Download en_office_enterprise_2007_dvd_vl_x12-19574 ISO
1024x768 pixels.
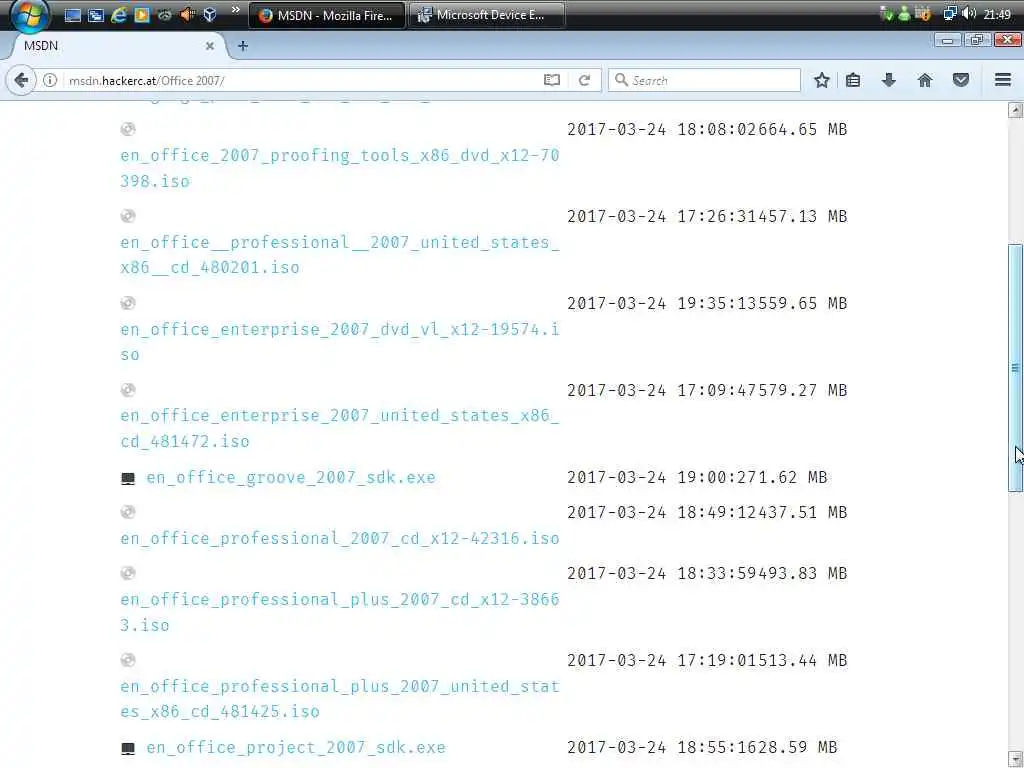[340, 342]
